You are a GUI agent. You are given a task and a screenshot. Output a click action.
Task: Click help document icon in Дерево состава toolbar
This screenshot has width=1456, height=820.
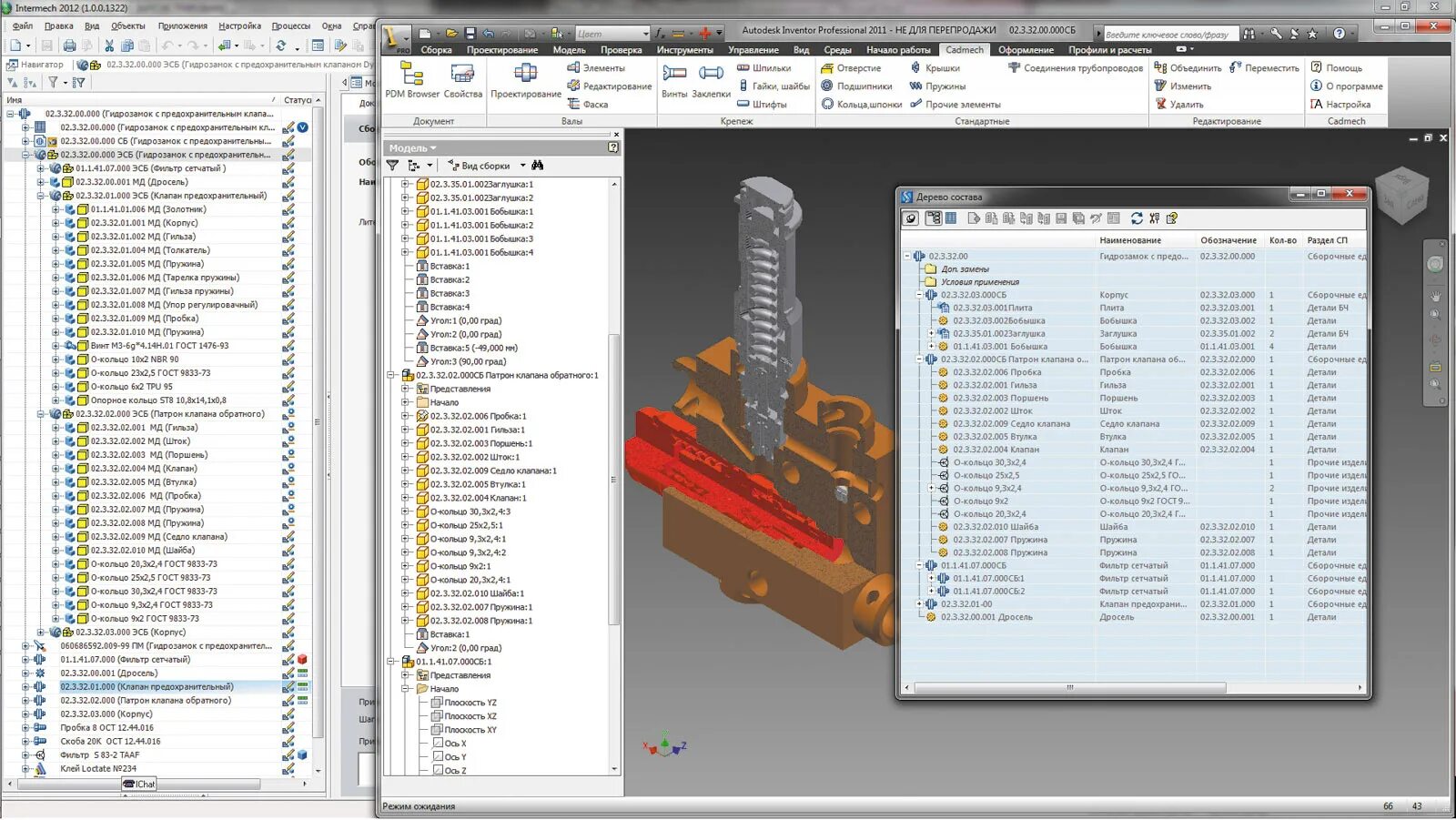point(1172,218)
